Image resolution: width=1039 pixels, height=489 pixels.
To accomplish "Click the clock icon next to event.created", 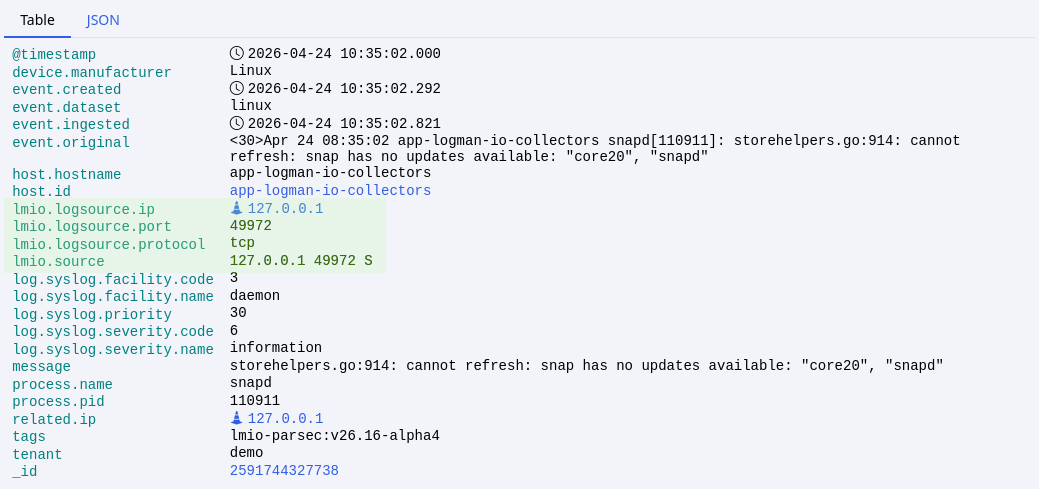I will 237,88.
